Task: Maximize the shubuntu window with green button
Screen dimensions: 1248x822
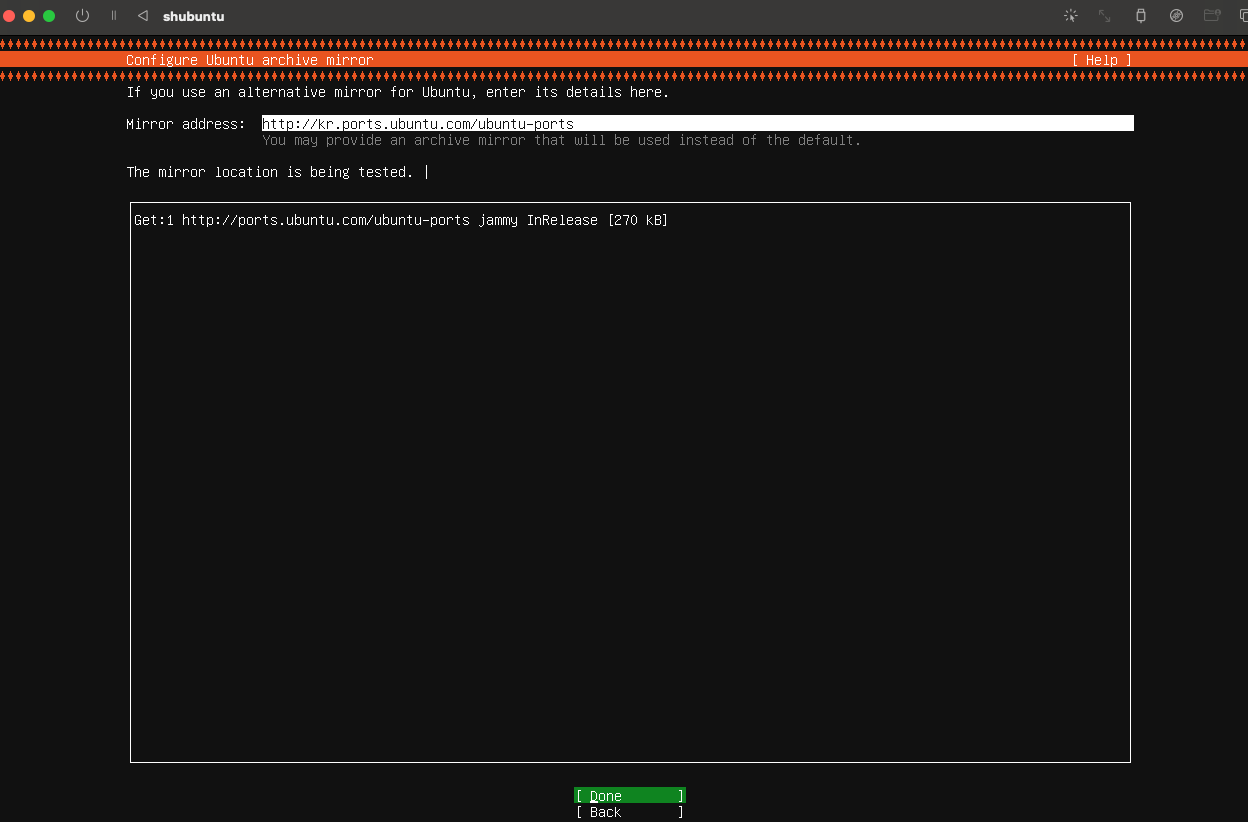Action: click(x=49, y=16)
